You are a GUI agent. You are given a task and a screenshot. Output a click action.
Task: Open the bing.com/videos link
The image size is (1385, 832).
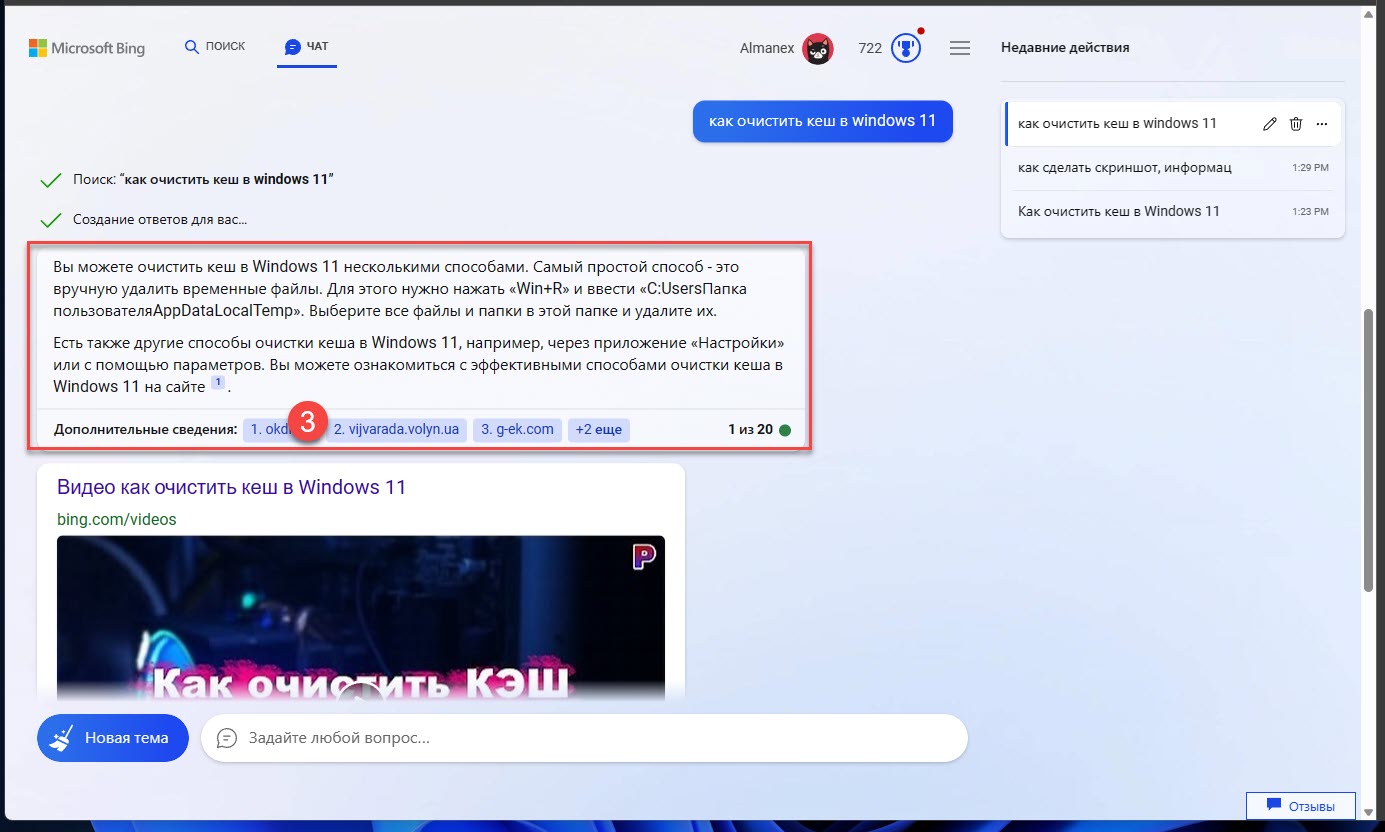tap(116, 519)
